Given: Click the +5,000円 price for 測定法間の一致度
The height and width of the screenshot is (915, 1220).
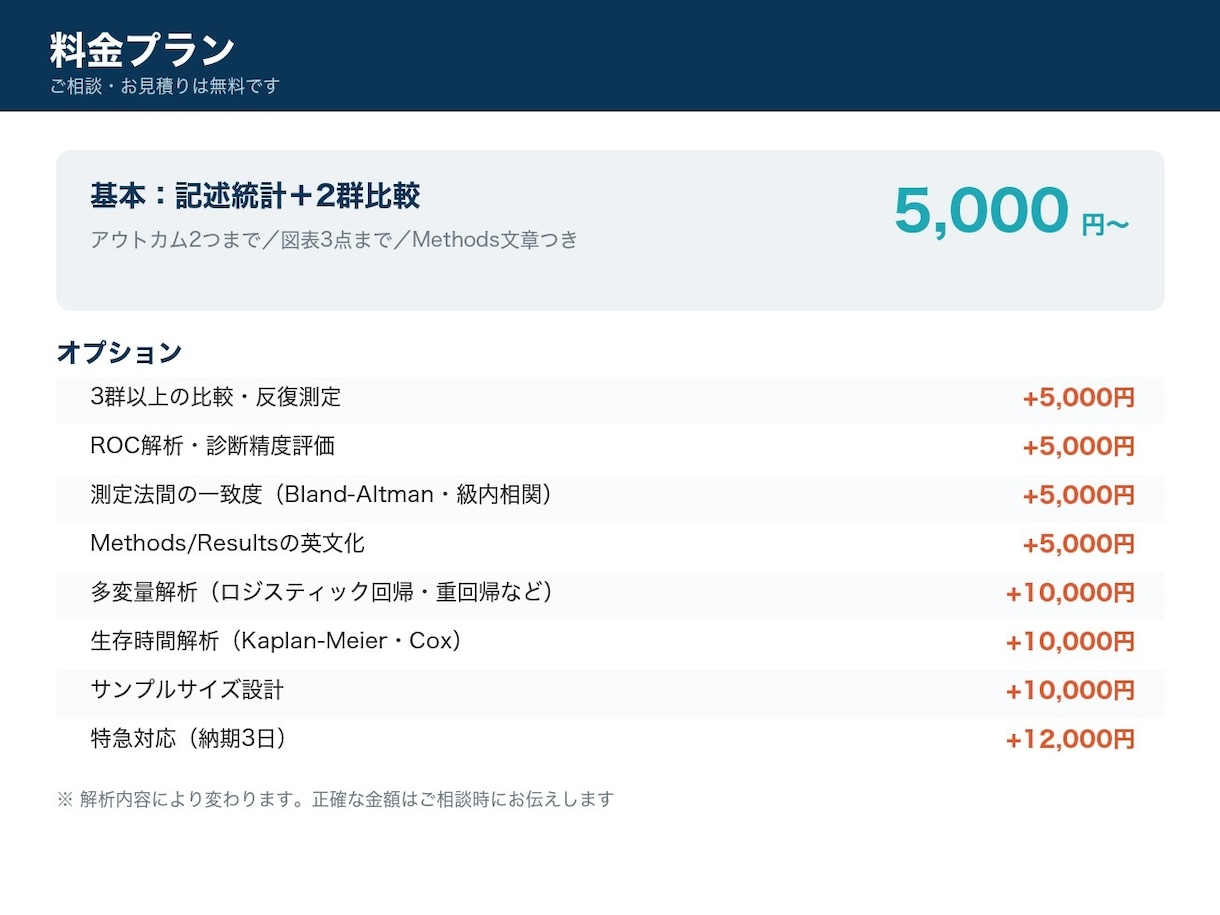Looking at the screenshot, I should tap(1078, 496).
